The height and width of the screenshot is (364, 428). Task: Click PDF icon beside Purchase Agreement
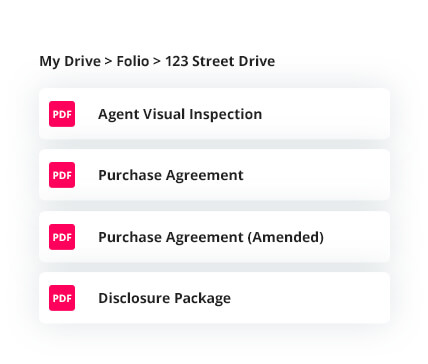[x=62, y=175]
